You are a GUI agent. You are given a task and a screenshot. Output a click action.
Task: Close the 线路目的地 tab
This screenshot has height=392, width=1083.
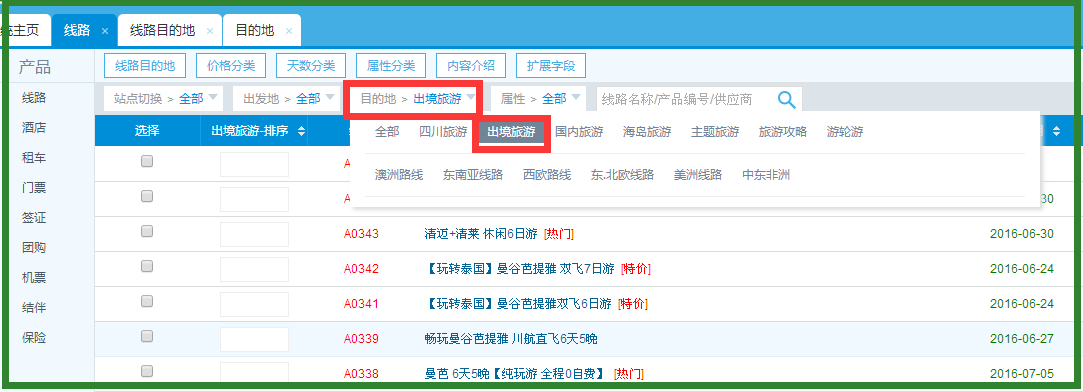(x=210, y=31)
